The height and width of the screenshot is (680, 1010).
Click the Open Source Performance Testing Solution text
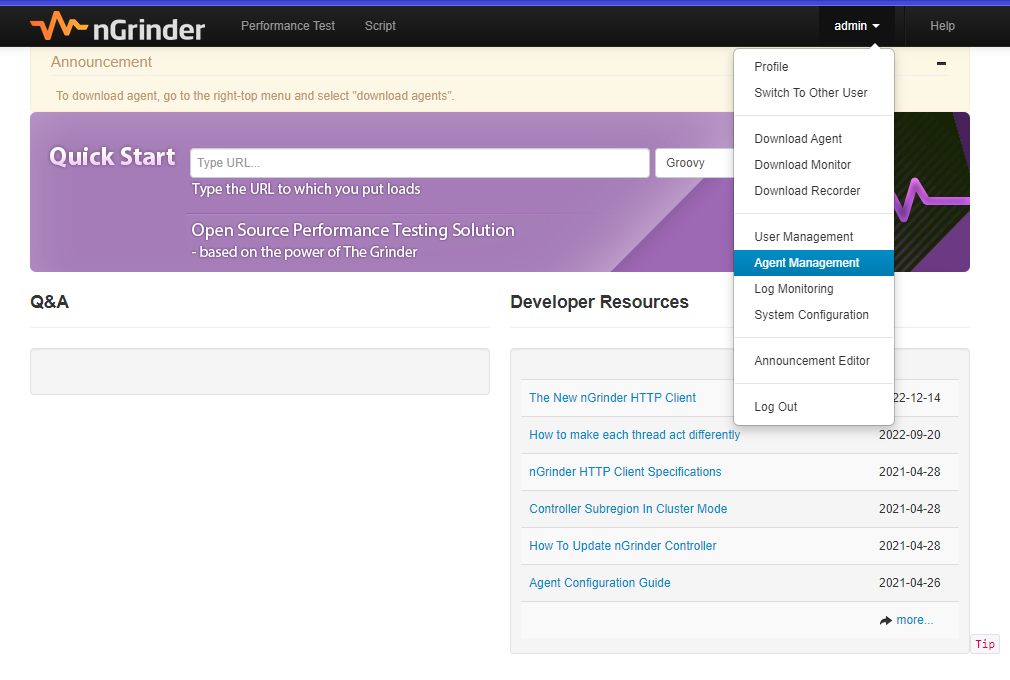pos(353,230)
